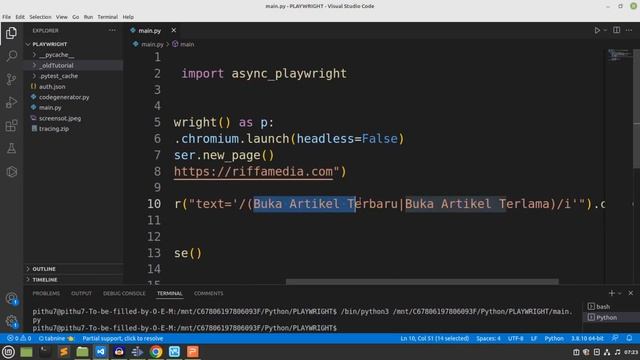Screen dimensions: 640x360
Task: Switch to VS Code taskbar icon
Action: point(100,352)
